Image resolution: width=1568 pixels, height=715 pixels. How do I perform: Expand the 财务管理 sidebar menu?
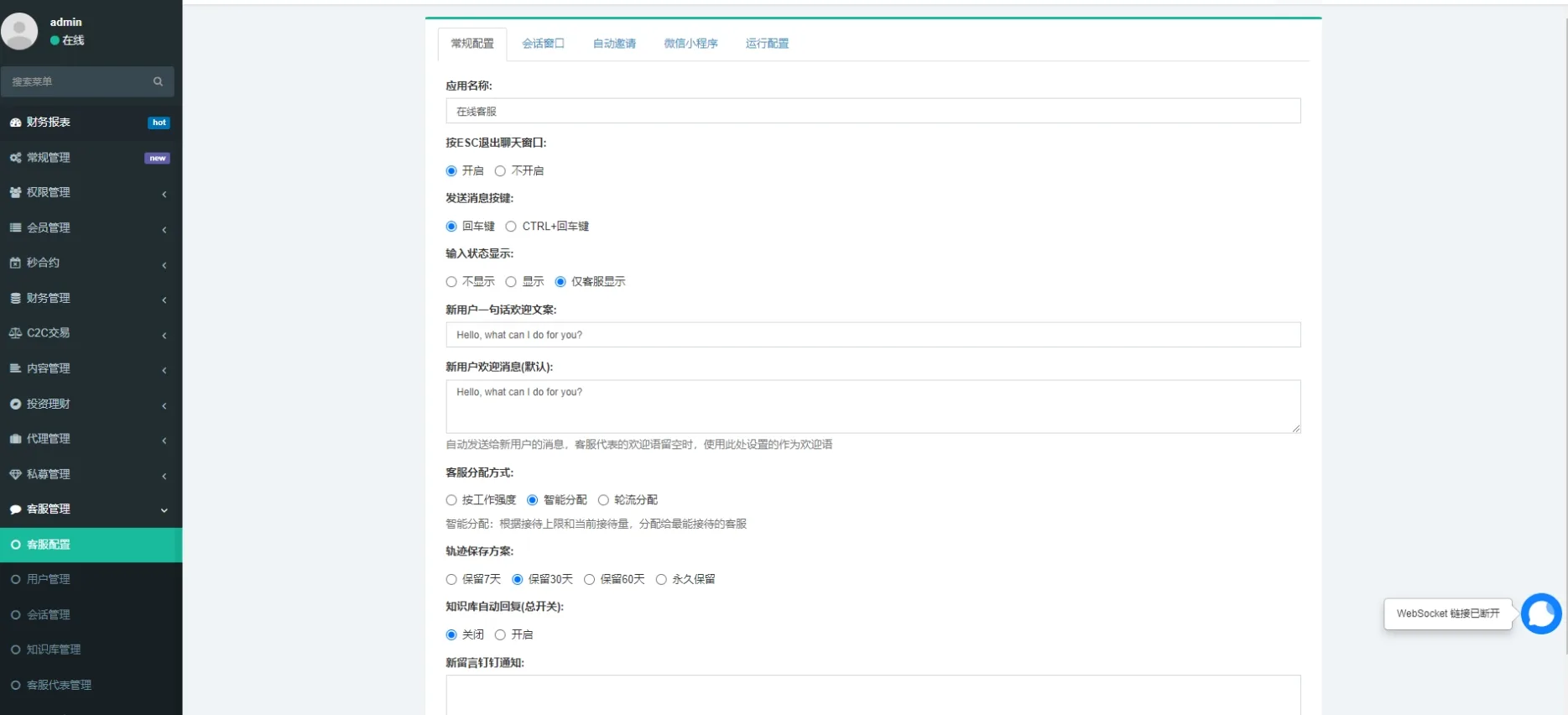click(x=49, y=298)
